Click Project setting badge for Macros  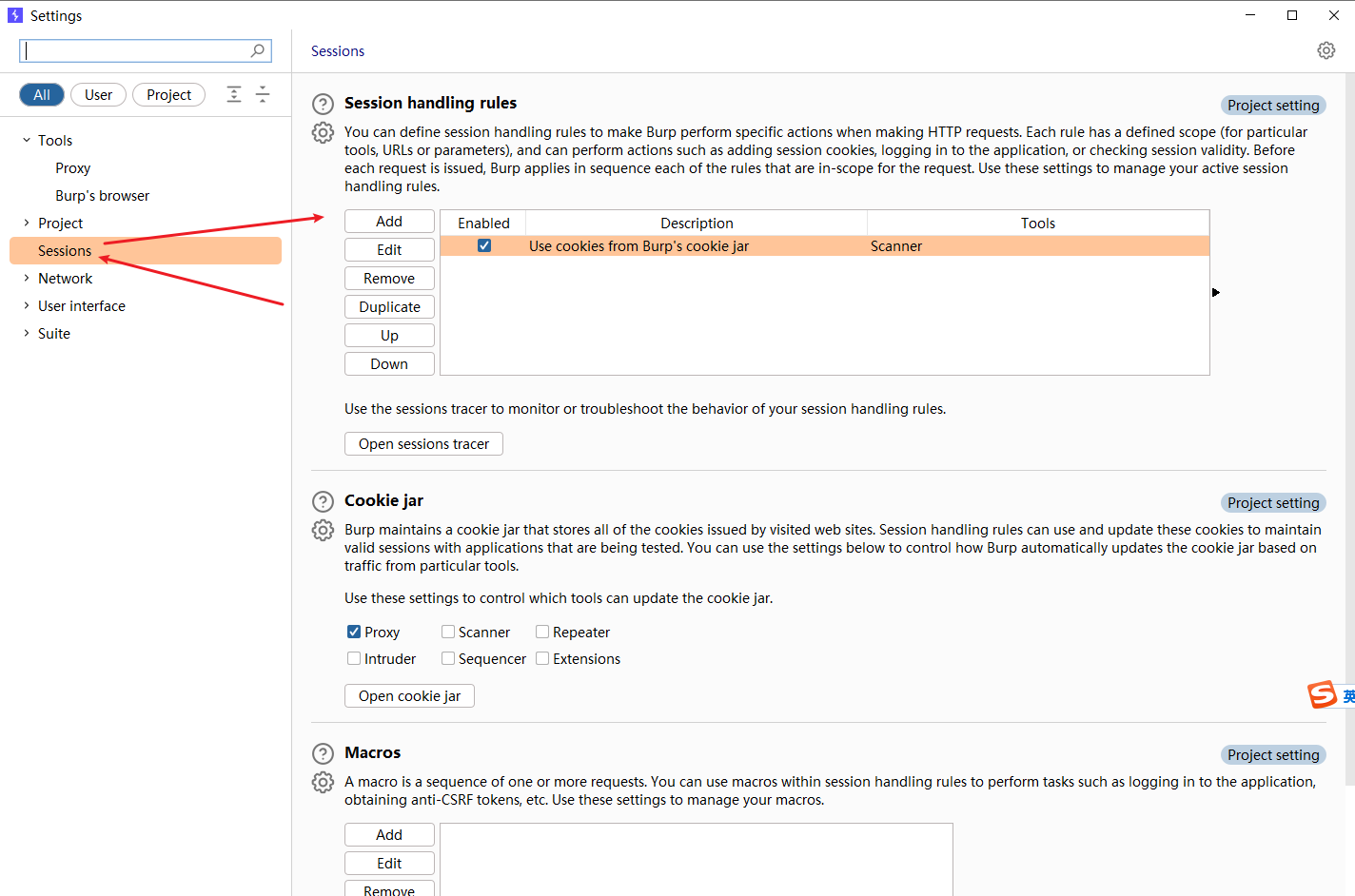coord(1273,755)
